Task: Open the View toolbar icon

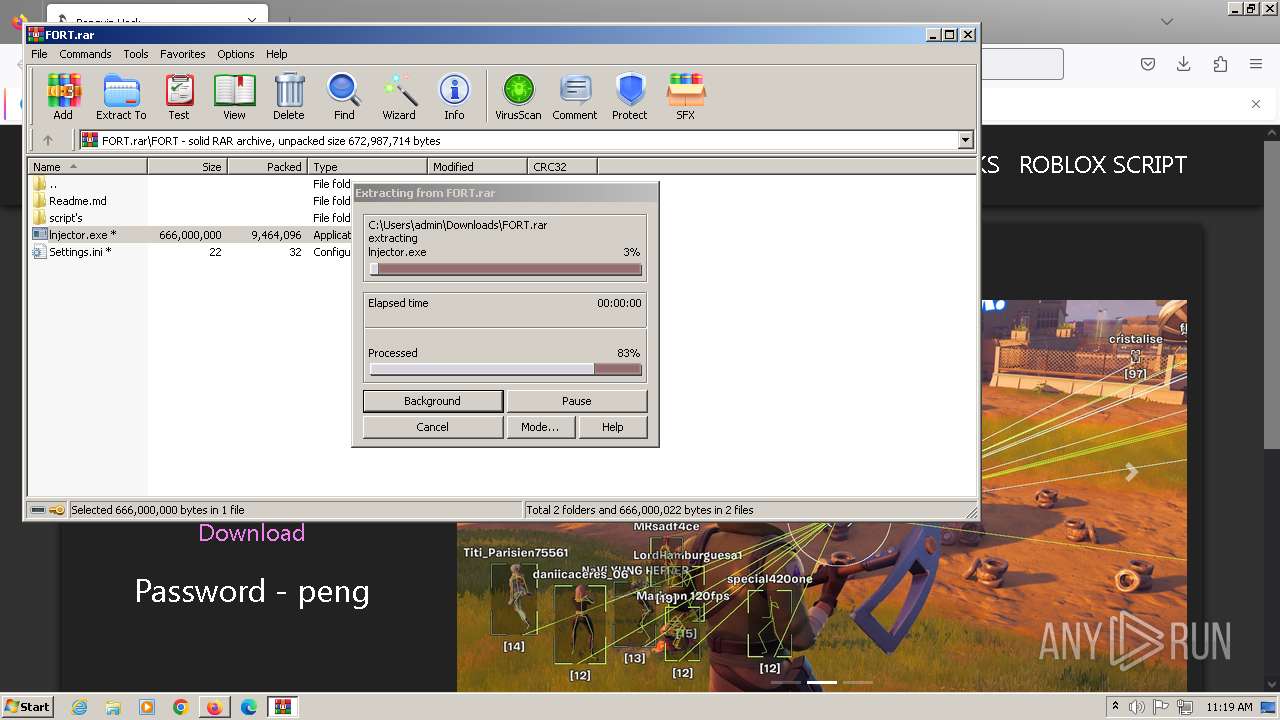Action: point(234,97)
